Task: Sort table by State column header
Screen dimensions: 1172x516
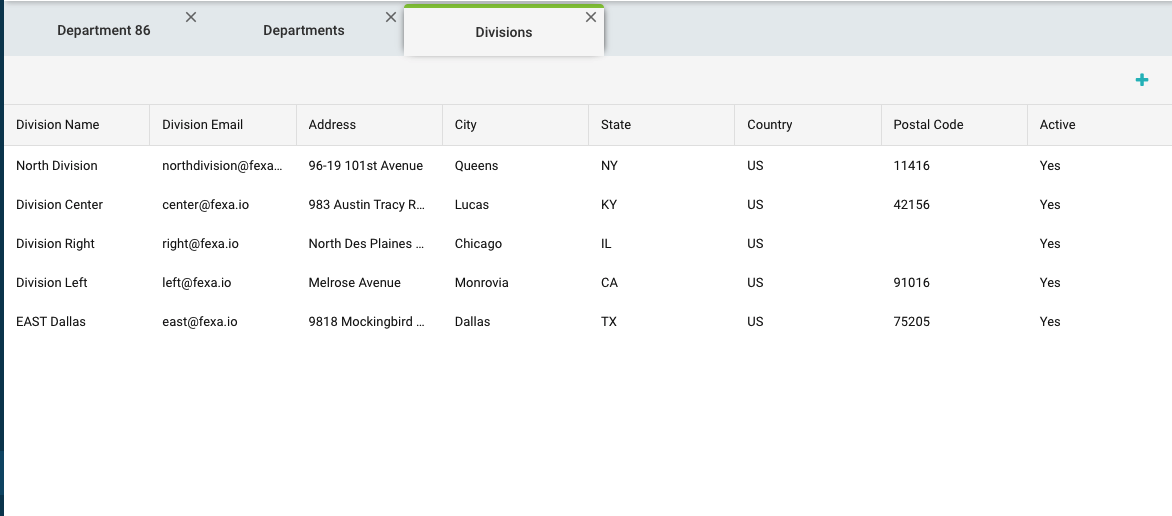Action: [x=616, y=125]
